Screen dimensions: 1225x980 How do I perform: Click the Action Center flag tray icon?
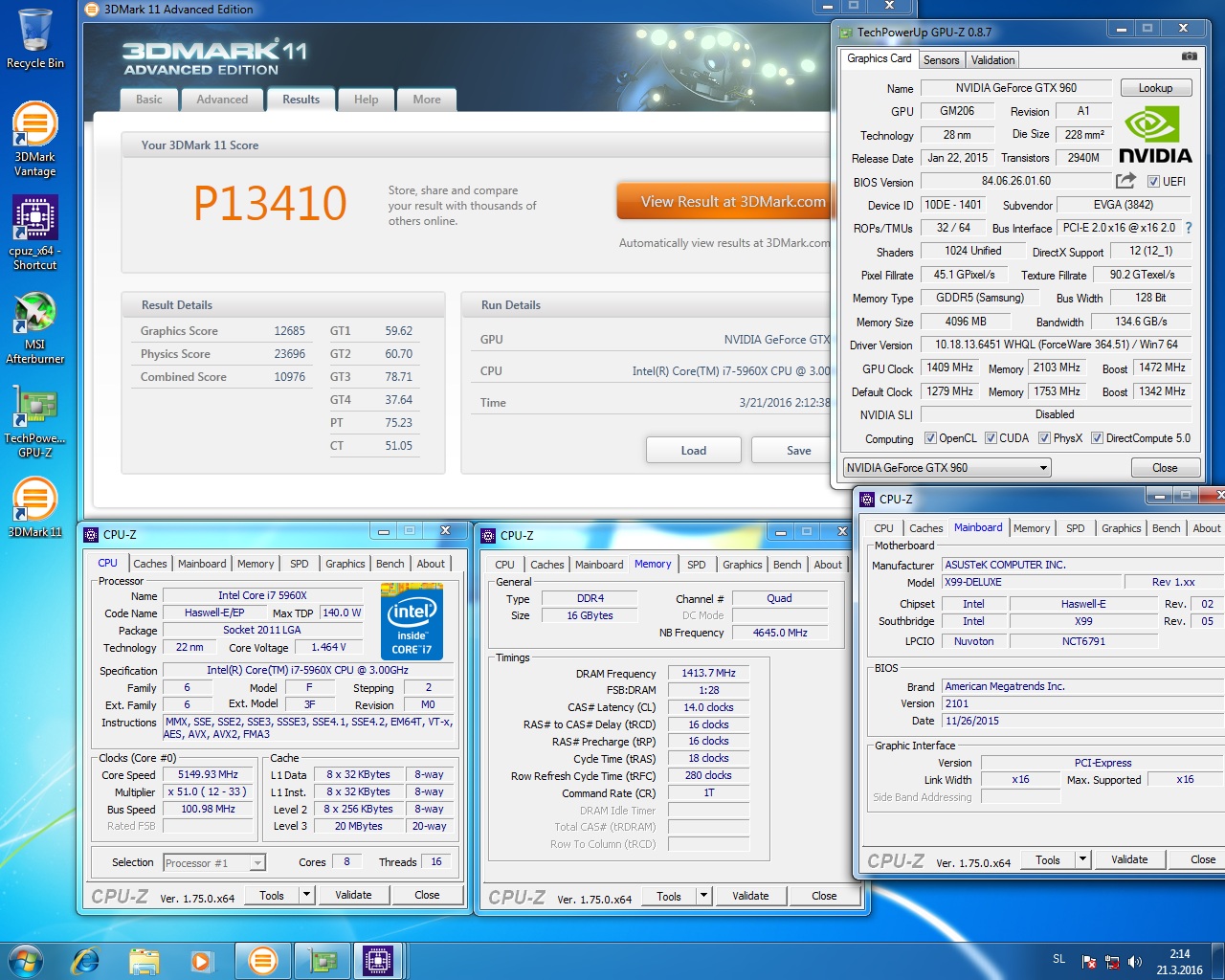[x=1089, y=962]
